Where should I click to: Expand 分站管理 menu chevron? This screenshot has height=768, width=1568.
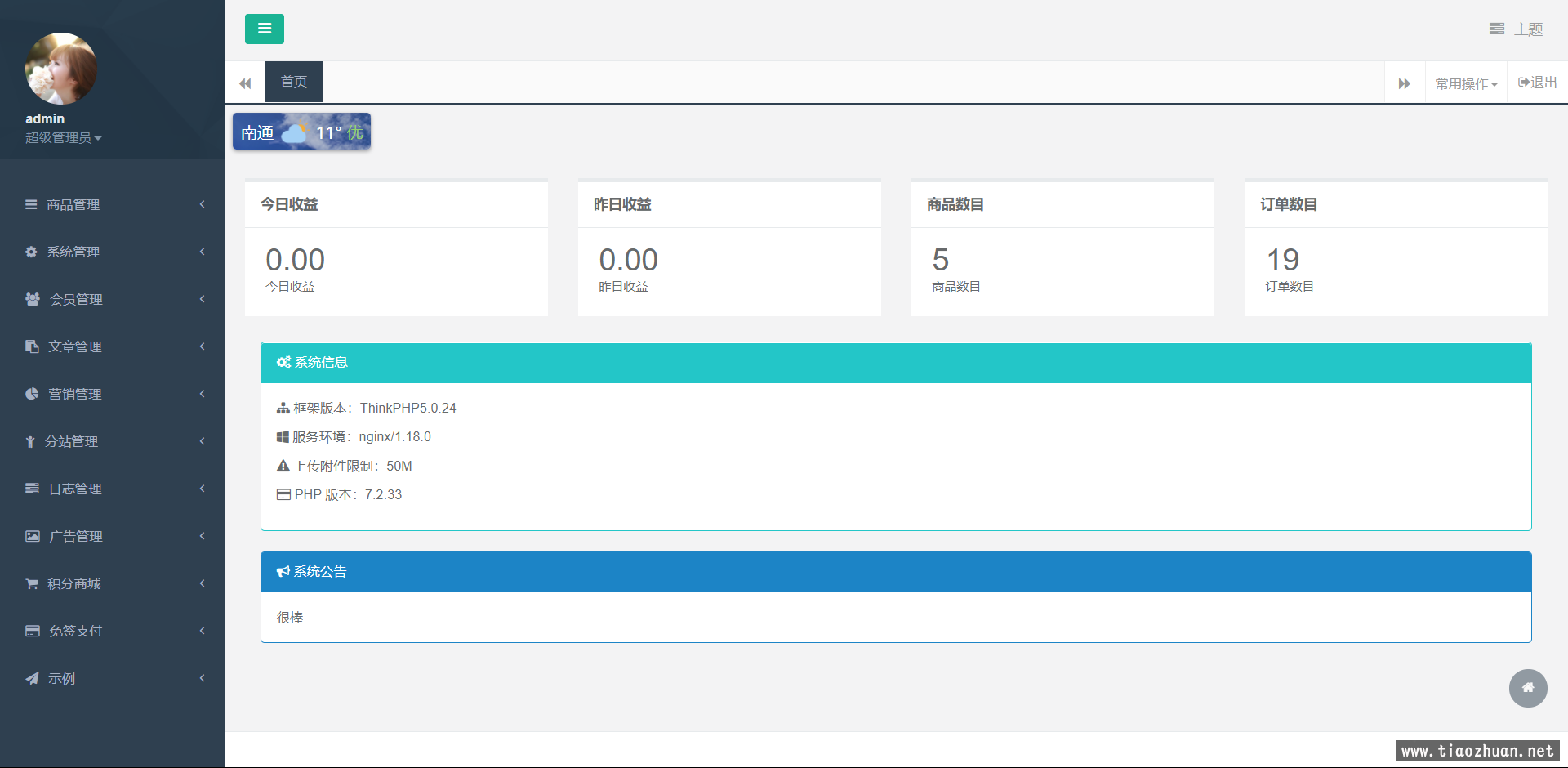[x=202, y=441]
